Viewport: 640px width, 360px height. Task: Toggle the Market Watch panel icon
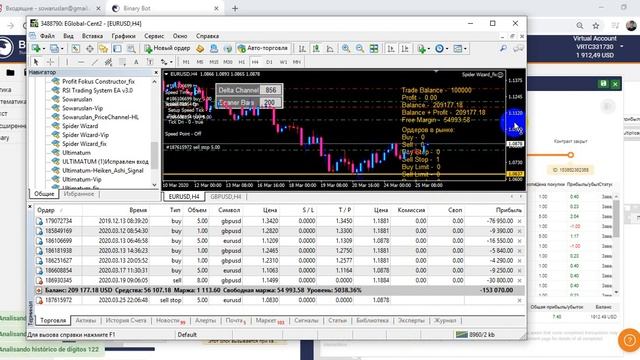pyautogui.click(x=76, y=49)
